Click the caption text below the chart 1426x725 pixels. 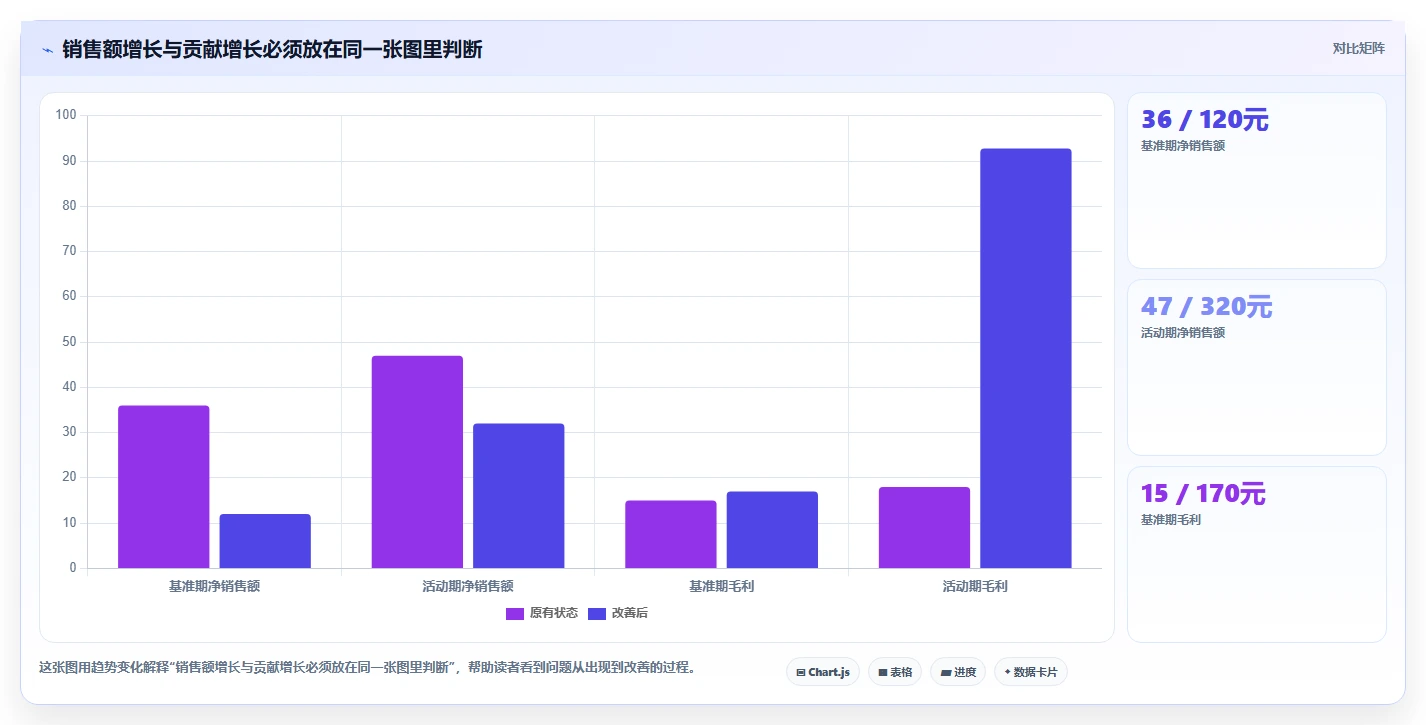click(x=367, y=667)
